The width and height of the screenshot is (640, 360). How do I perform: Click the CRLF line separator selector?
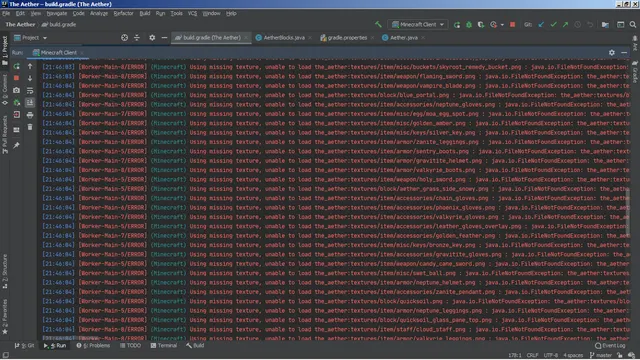[532, 356]
